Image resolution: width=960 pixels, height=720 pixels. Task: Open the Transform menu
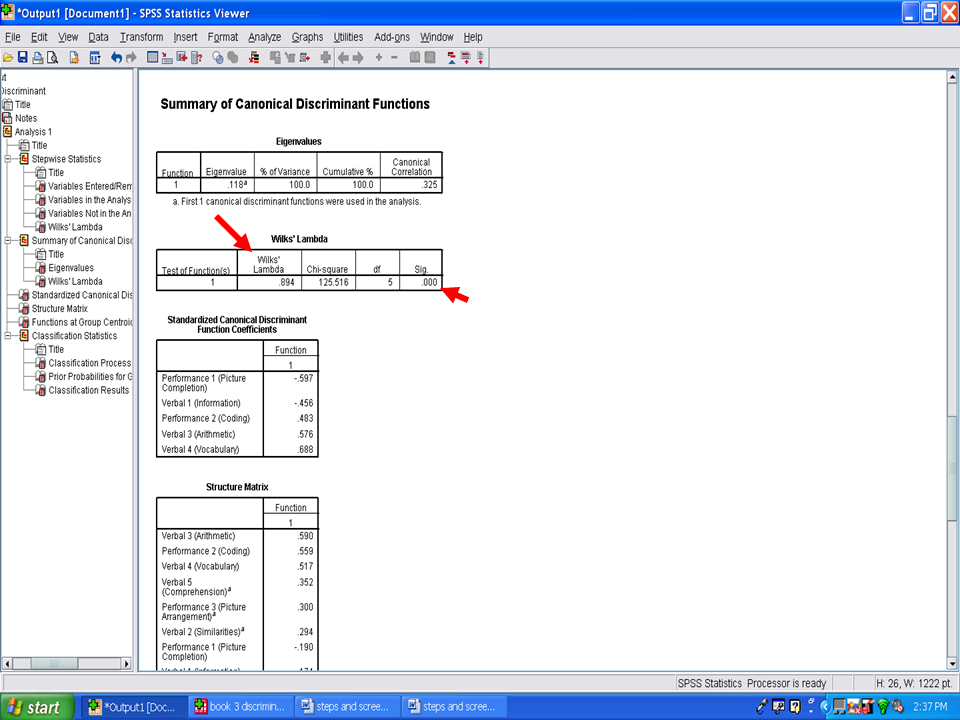(141, 37)
